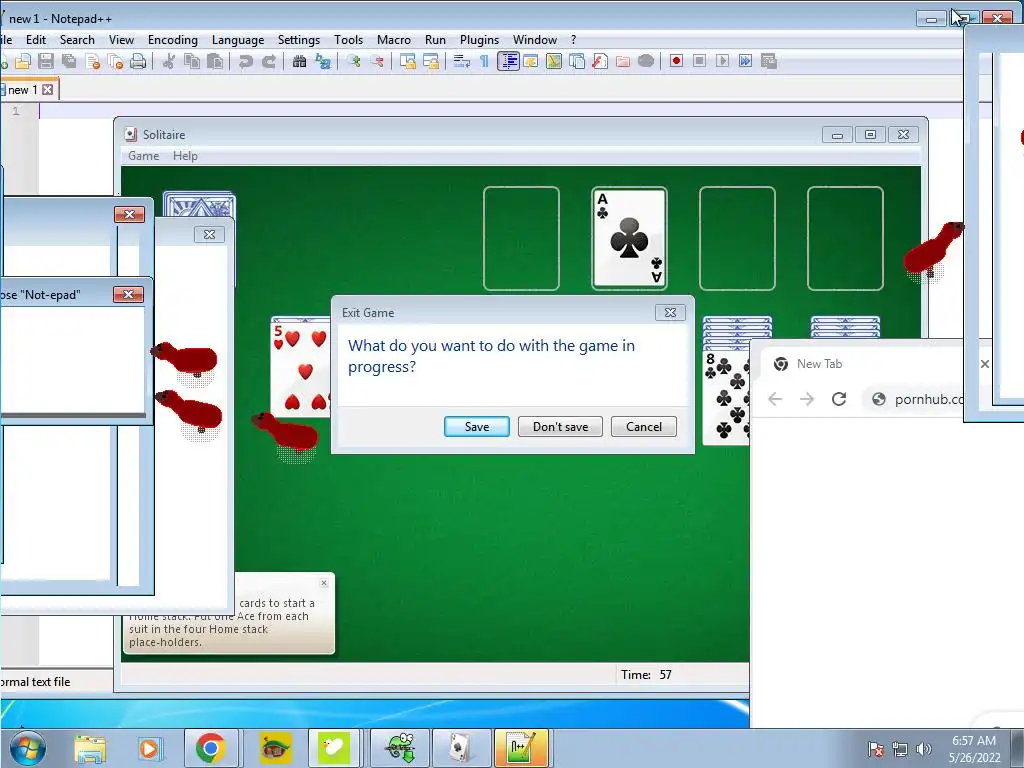This screenshot has height=768, width=1024.
Task: Toggle the Synchronize Horizontal Scrolling icon
Action: [431, 61]
